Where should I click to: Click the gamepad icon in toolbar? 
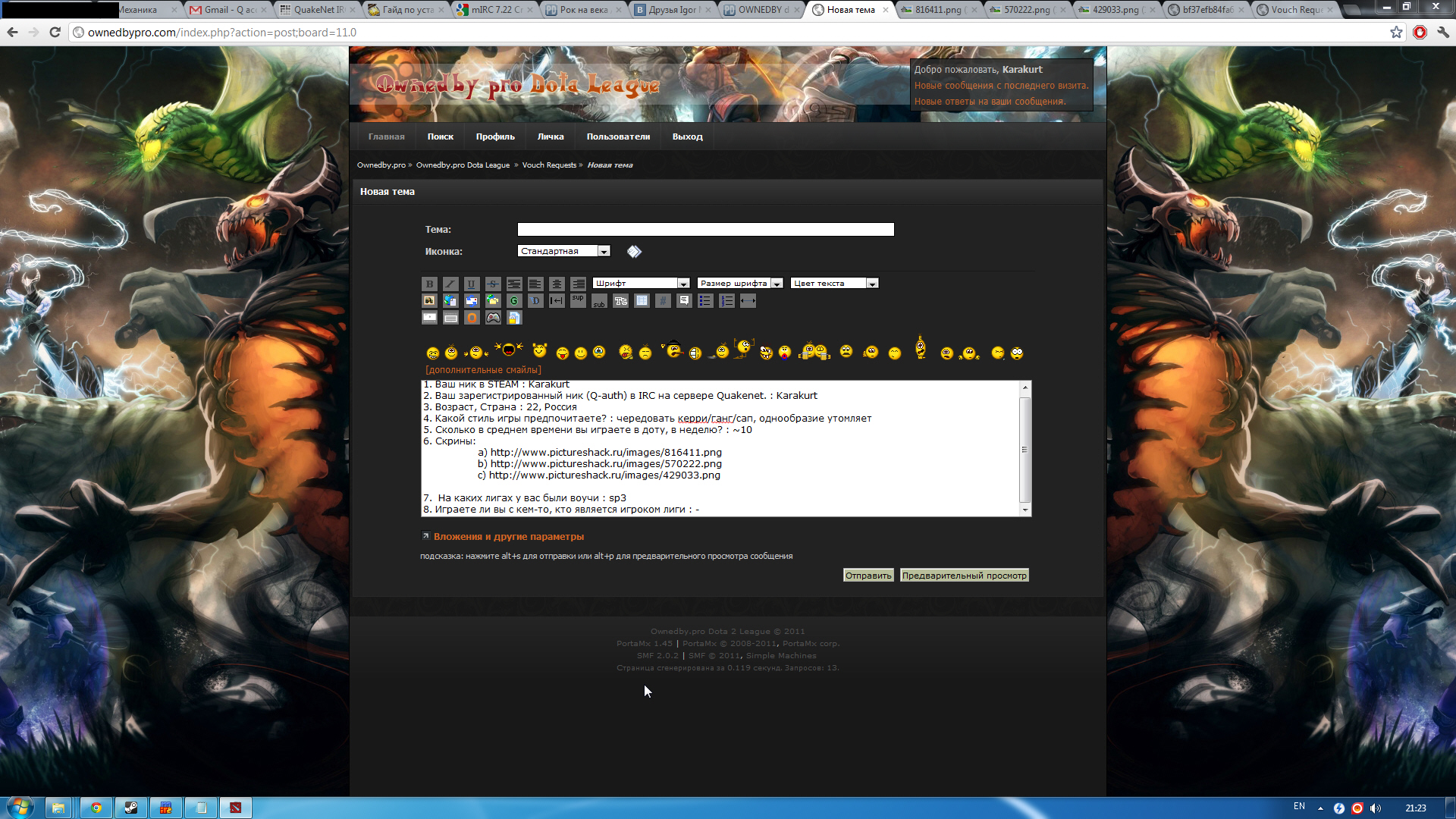[493, 318]
